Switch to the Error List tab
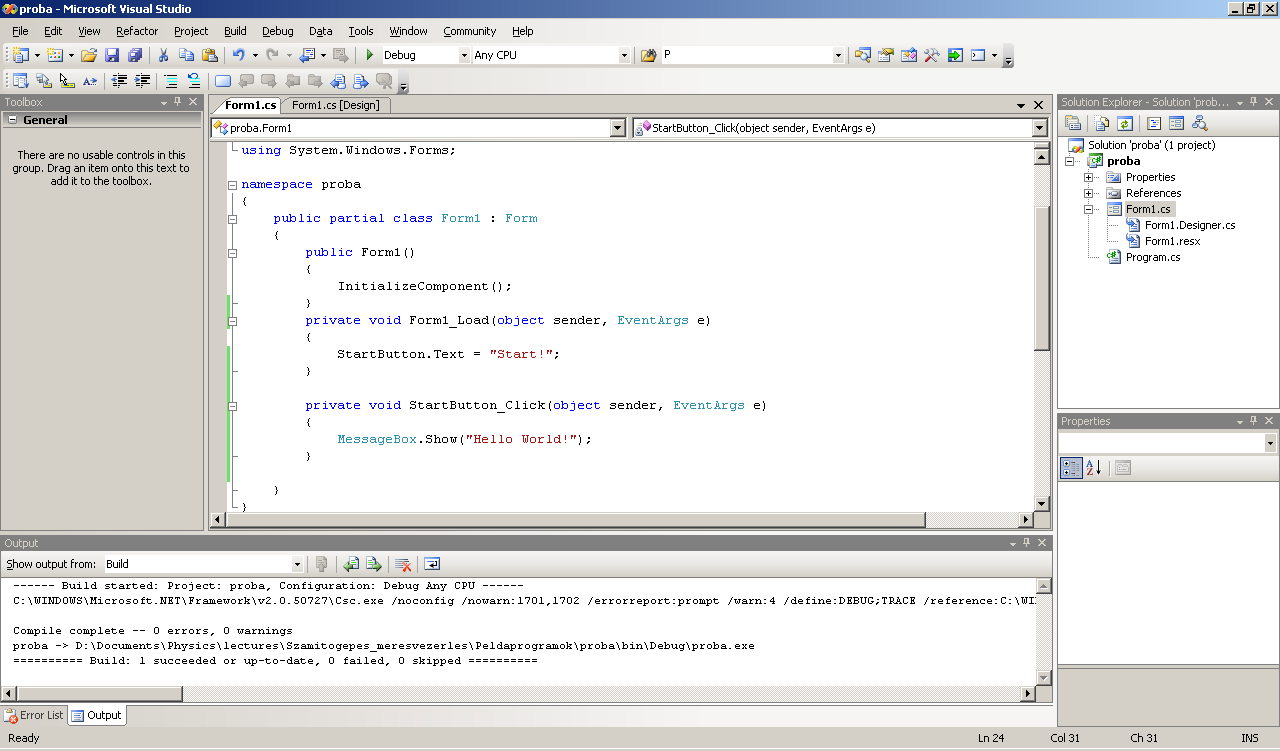The image size is (1280, 751). click(34, 715)
